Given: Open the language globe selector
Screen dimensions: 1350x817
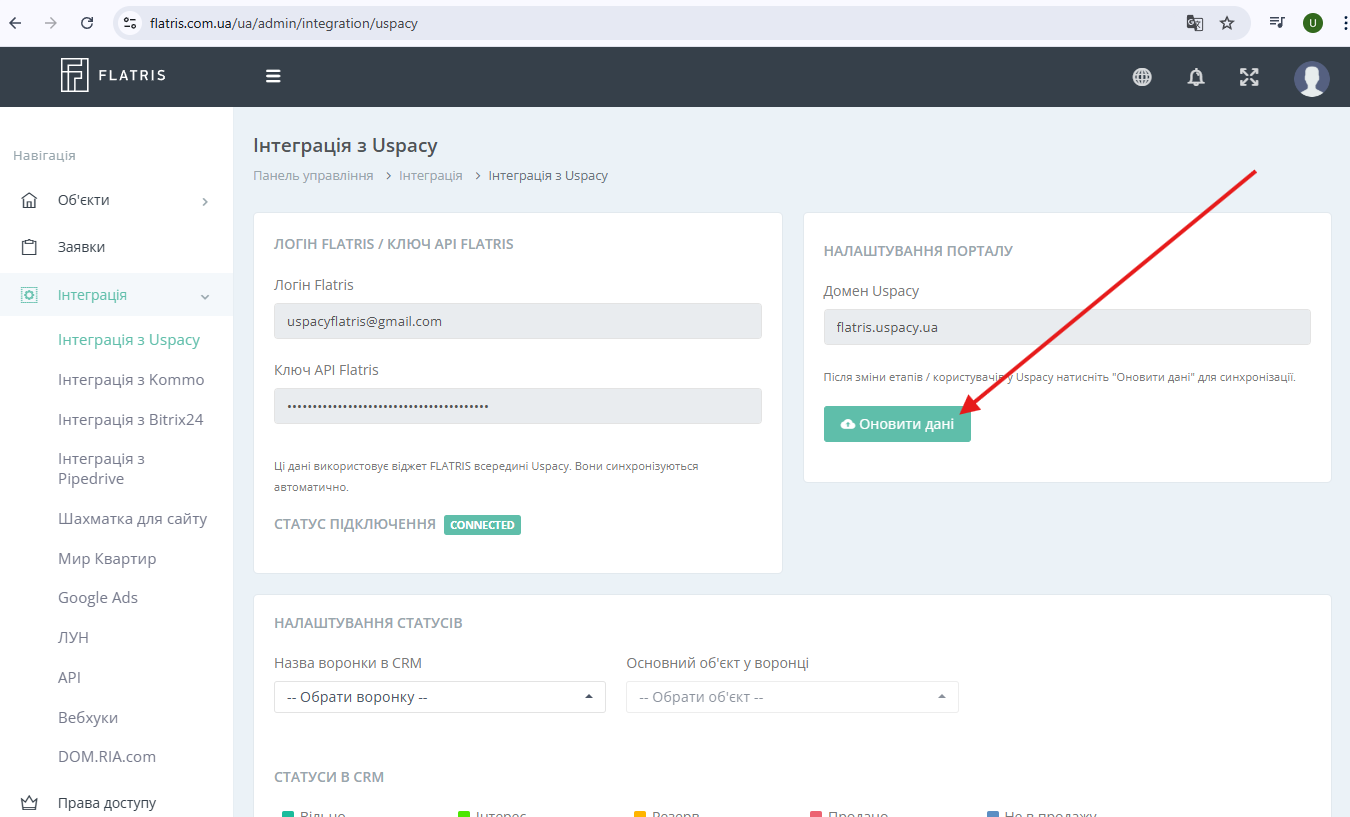Looking at the screenshot, I should [x=1142, y=77].
